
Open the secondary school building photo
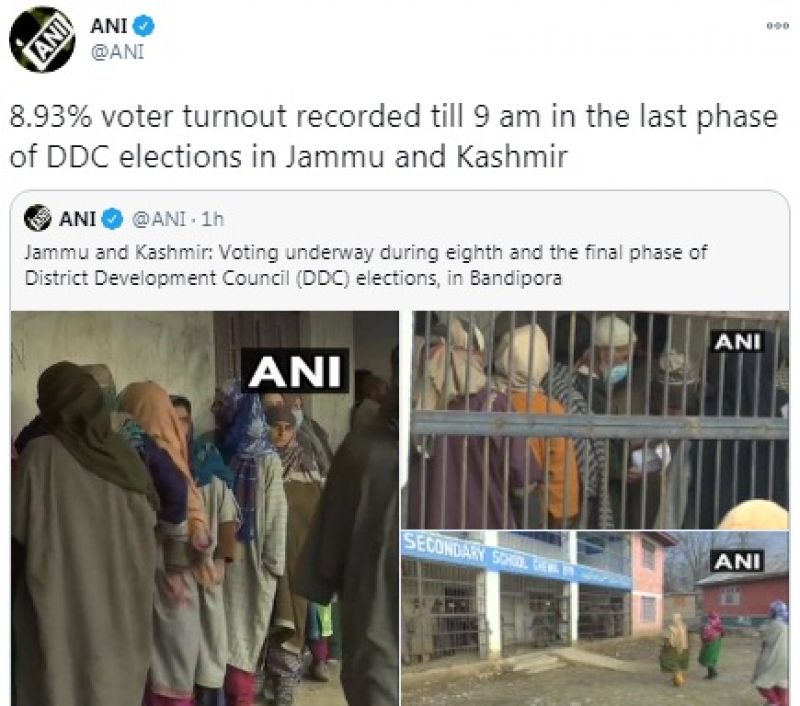coord(595,618)
